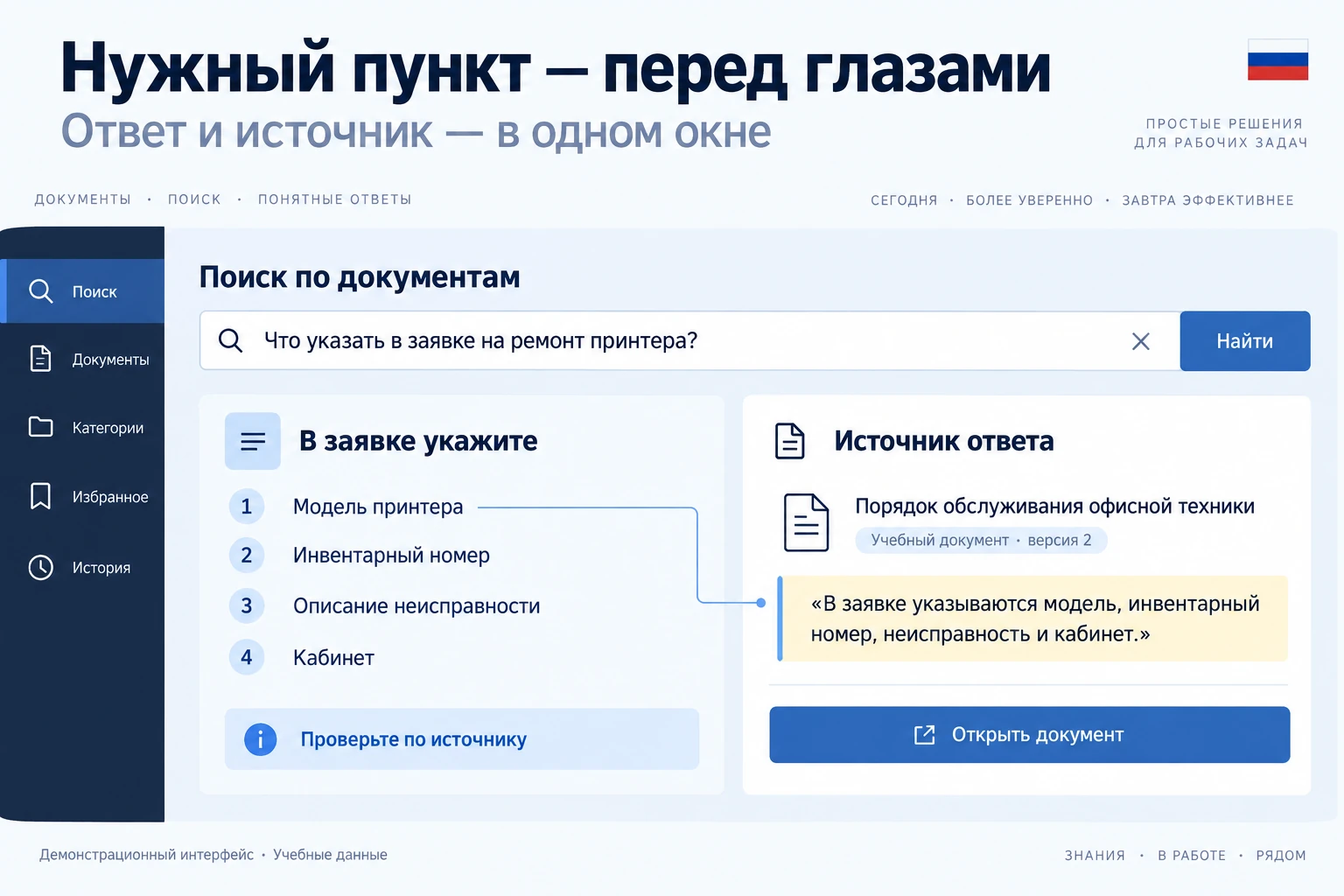Click the Источник ответа heading
Screen dimensions: 1344x896
(944, 441)
